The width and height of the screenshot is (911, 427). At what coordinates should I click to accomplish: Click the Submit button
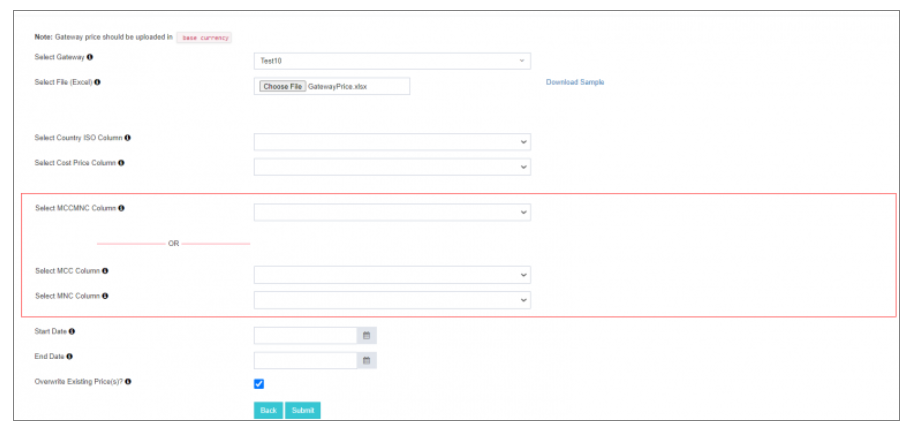pyautogui.click(x=302, y=411)
